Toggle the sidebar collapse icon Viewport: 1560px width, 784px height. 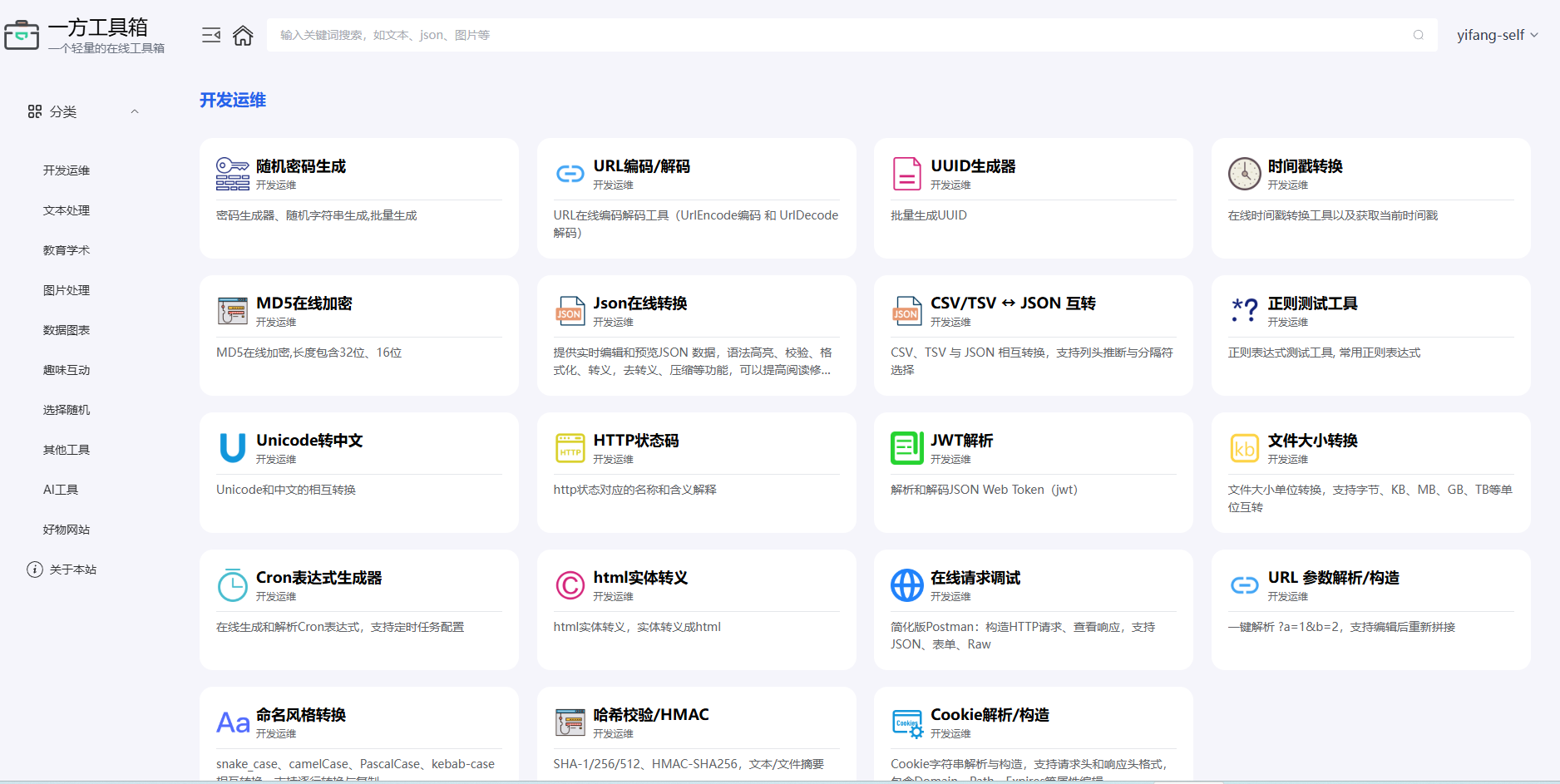211,35
